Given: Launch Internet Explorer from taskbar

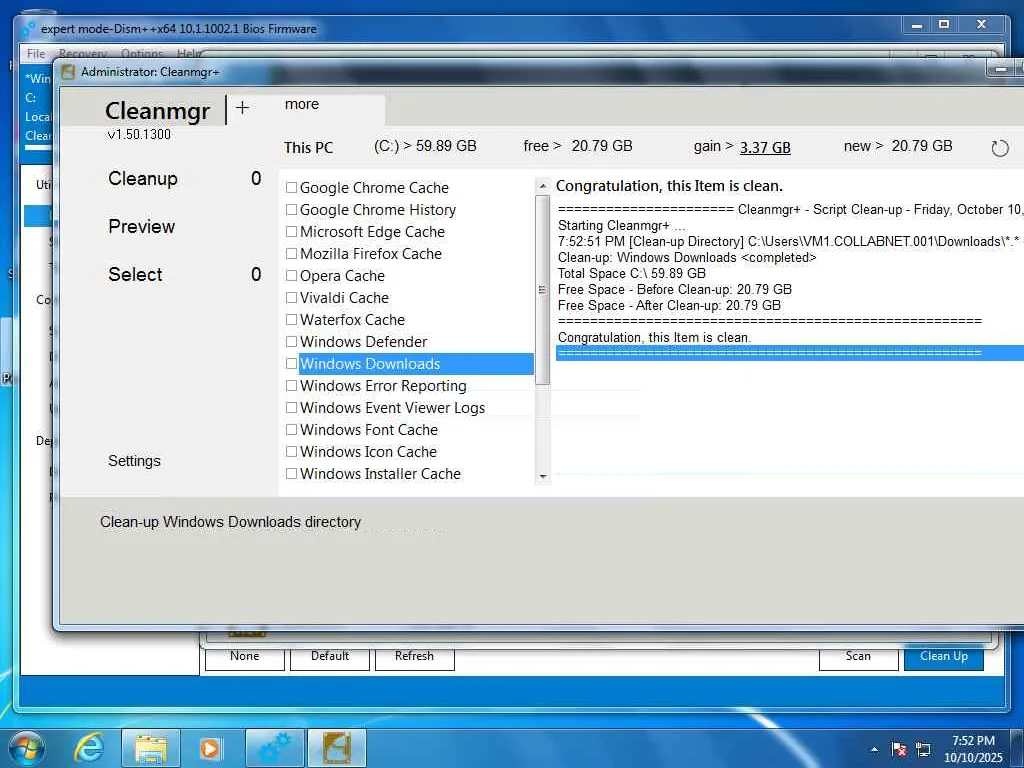Looking at the screenshot, I should click(x=89, y=748).
